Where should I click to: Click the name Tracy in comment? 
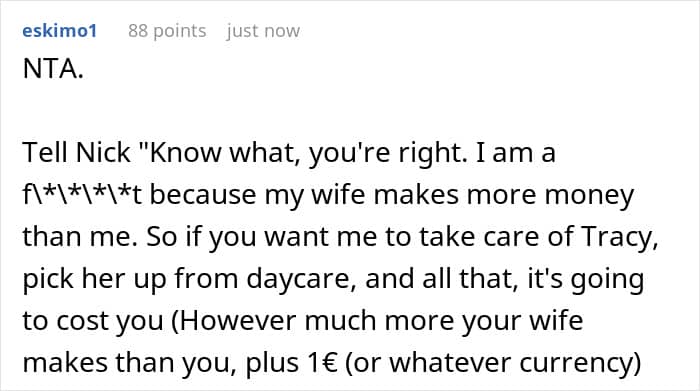[x=619, y=237]
